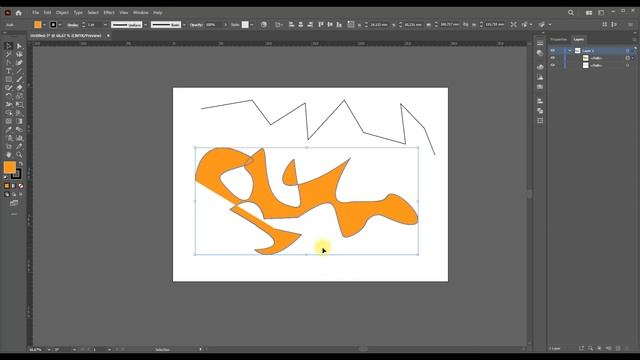640x360 pixels.
Task: Choose the Shape Builder tool
Action: [x=9, y=113]
